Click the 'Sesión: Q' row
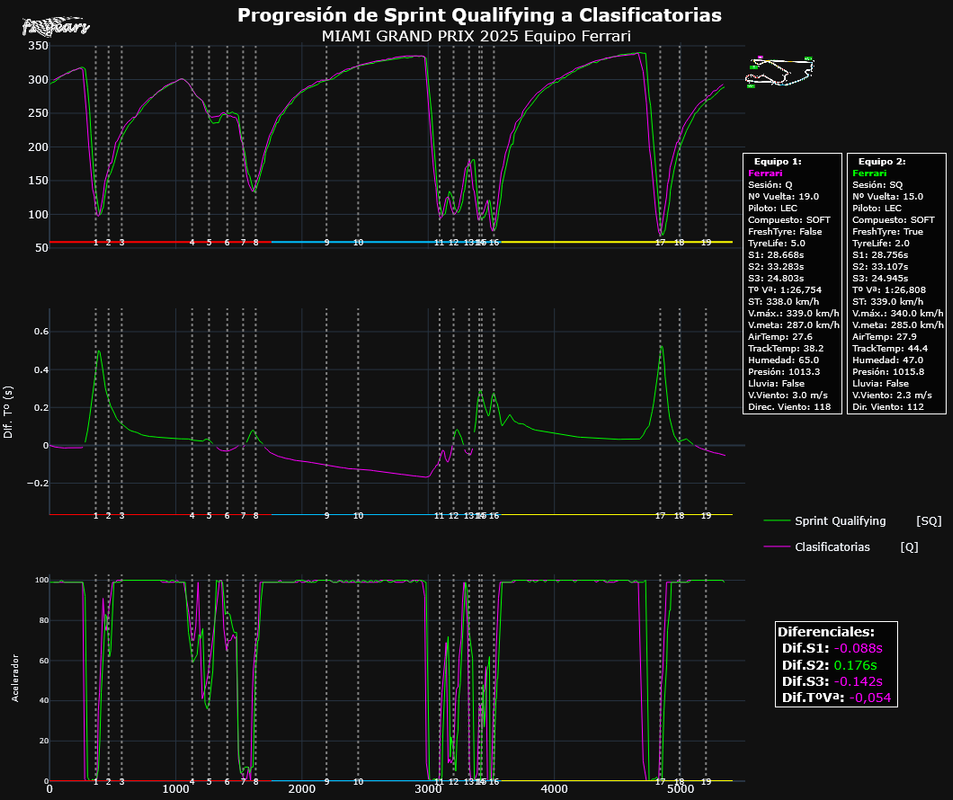Screen dimensions: 953x800 770,185
